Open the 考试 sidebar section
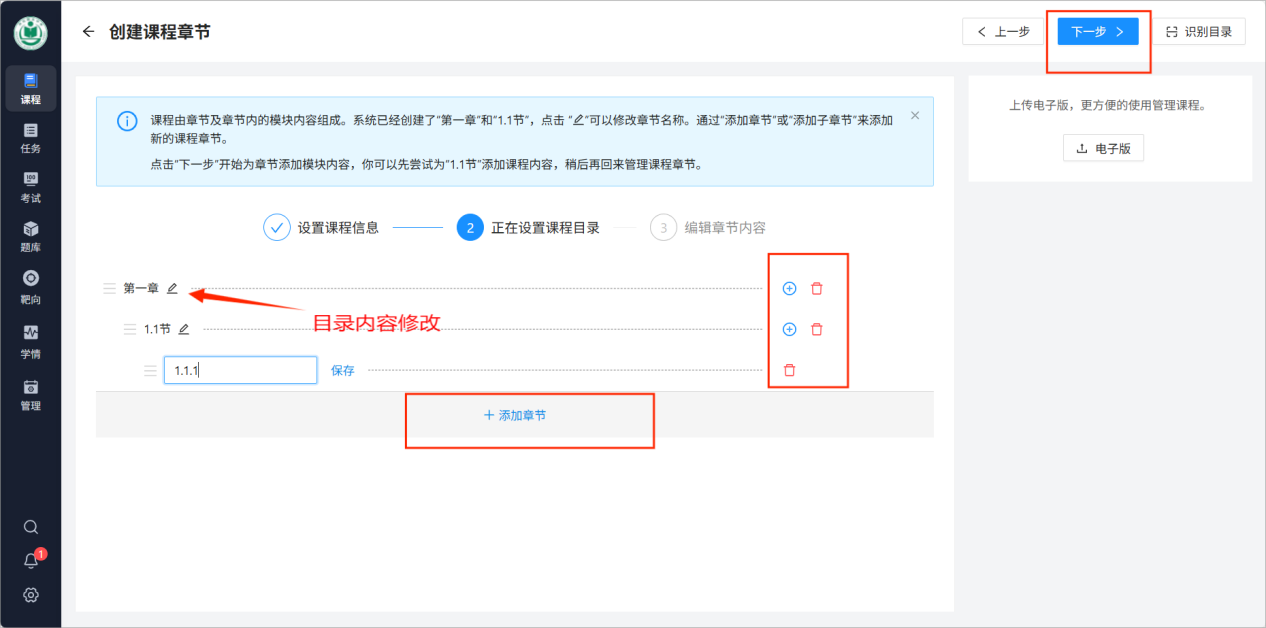The height and width of the screenshot is (628, 1266). (30, 187)
